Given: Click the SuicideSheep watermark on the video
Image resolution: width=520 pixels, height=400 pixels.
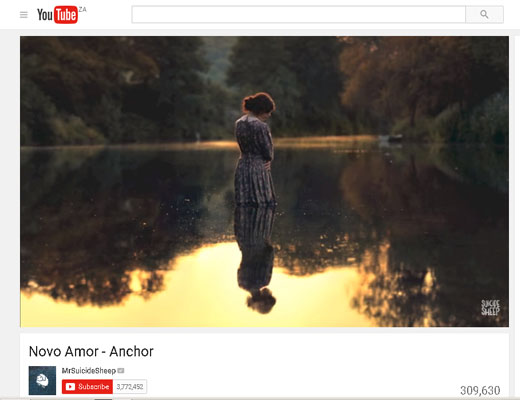Looking at the screenshot, I should (x=490, y=307).
